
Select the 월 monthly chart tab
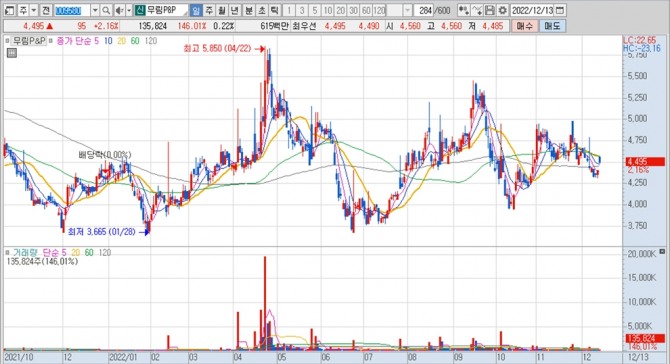pos(222,10)
